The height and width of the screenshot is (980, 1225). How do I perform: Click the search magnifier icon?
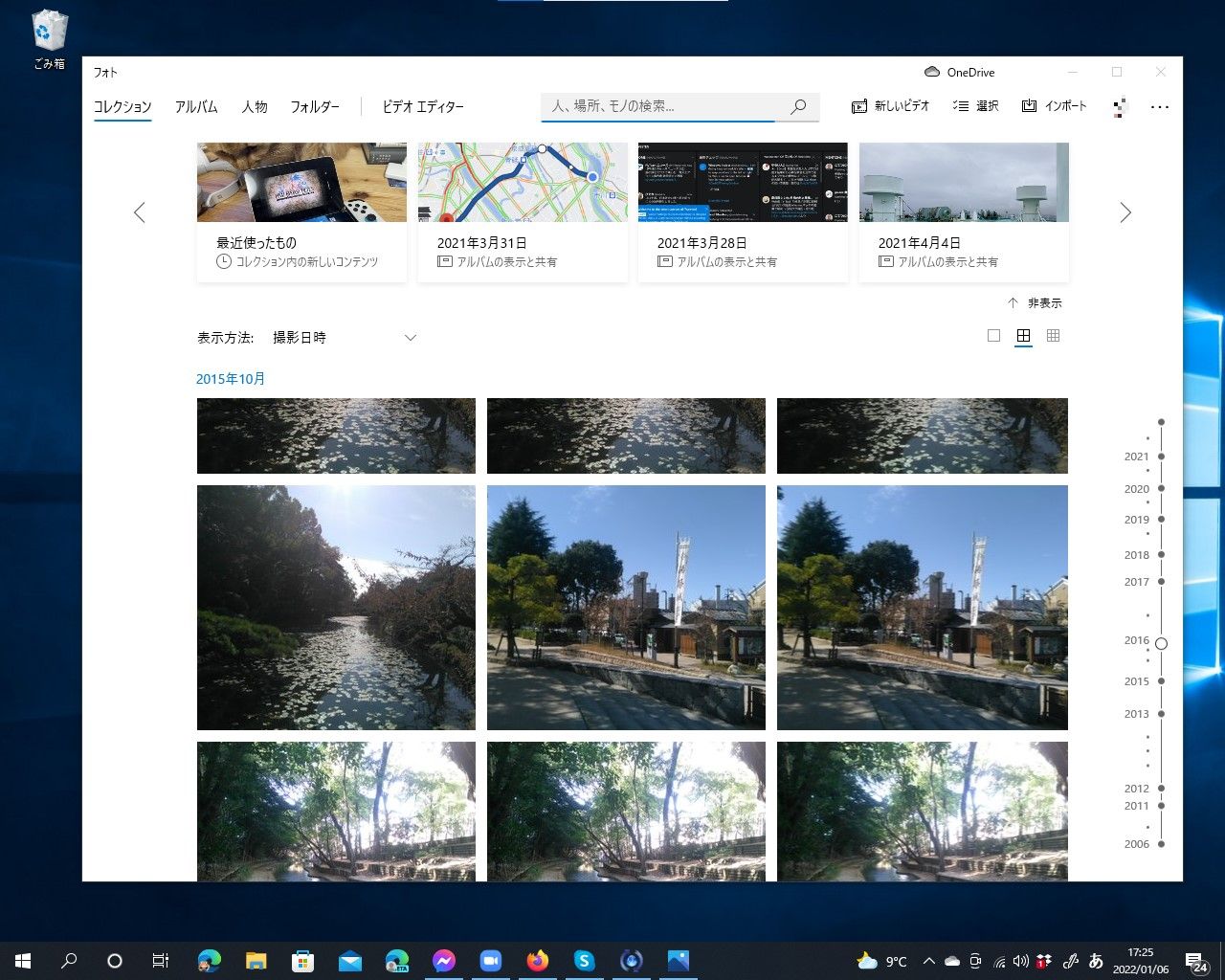798,106
